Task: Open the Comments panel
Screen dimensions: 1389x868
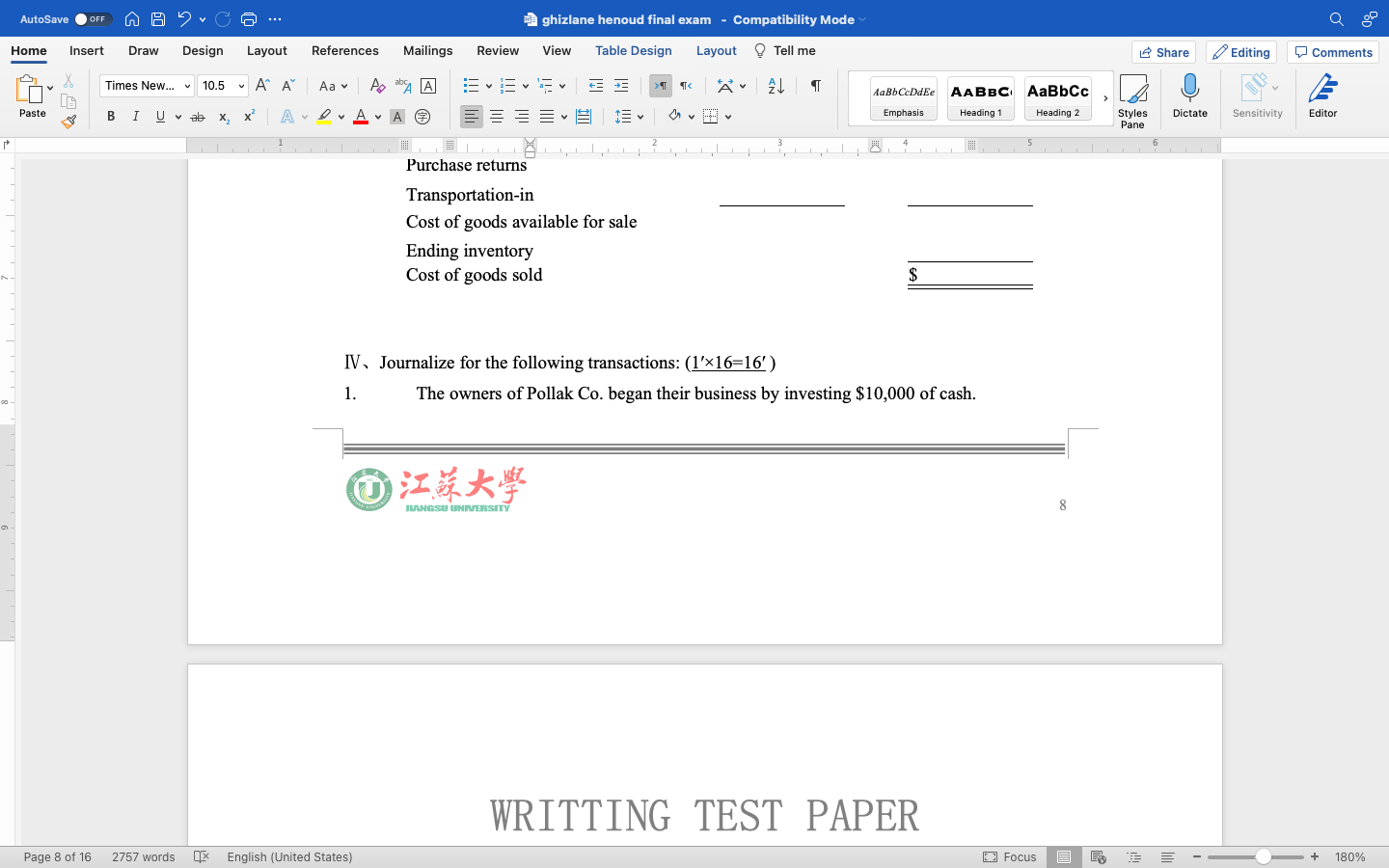Action: pyautogui.click(x=1332, y=52)
